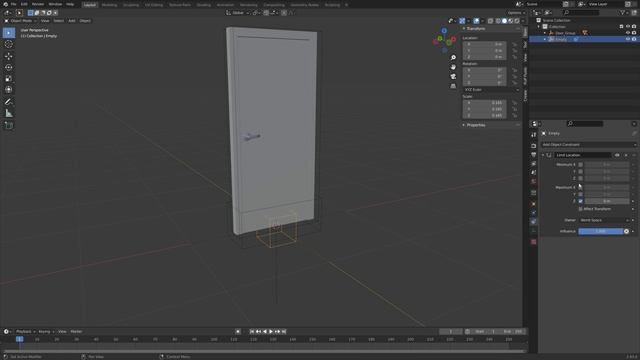
Task: Toggle Limit Location constraint visibility eye
Action: [x=617, y=155]
